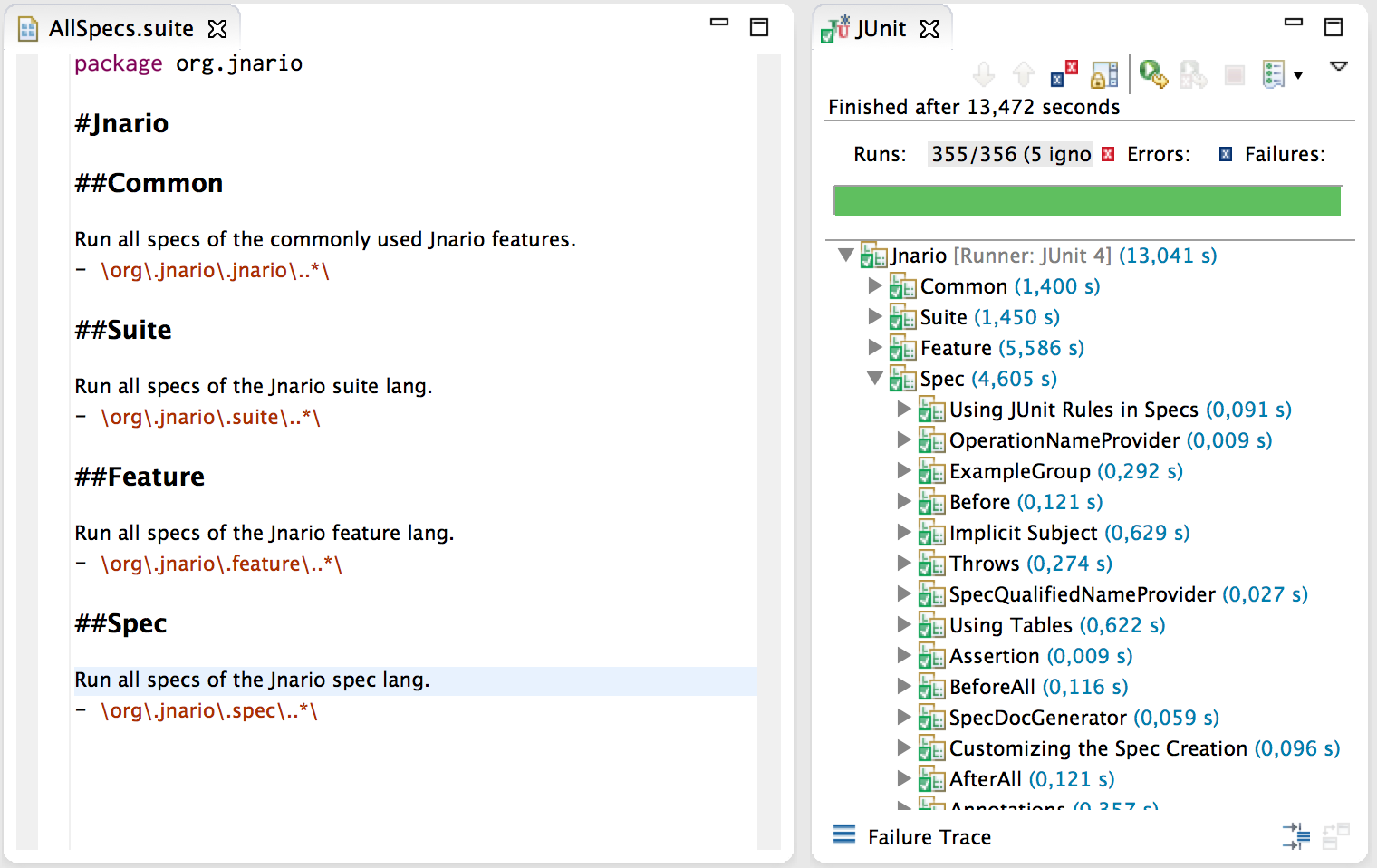Image resolution: width=1377 pixels, height=868 pixels.
Task: Expand Implicit Subject node
Action: pos(904,533)
